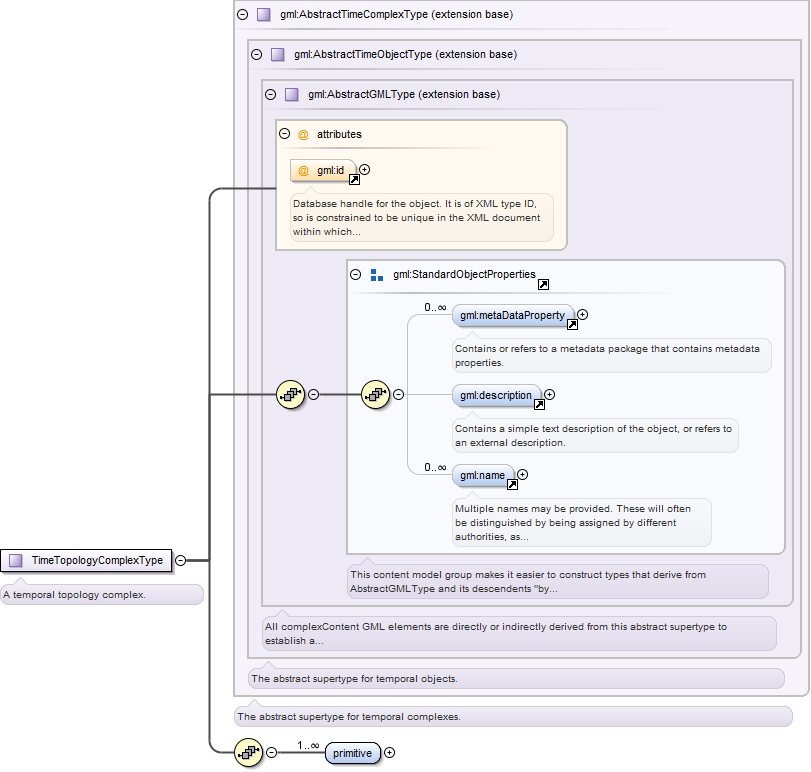811x772 pixels.
Task: Select the gml:metaDataProperty element node
Action: [513, 315]
